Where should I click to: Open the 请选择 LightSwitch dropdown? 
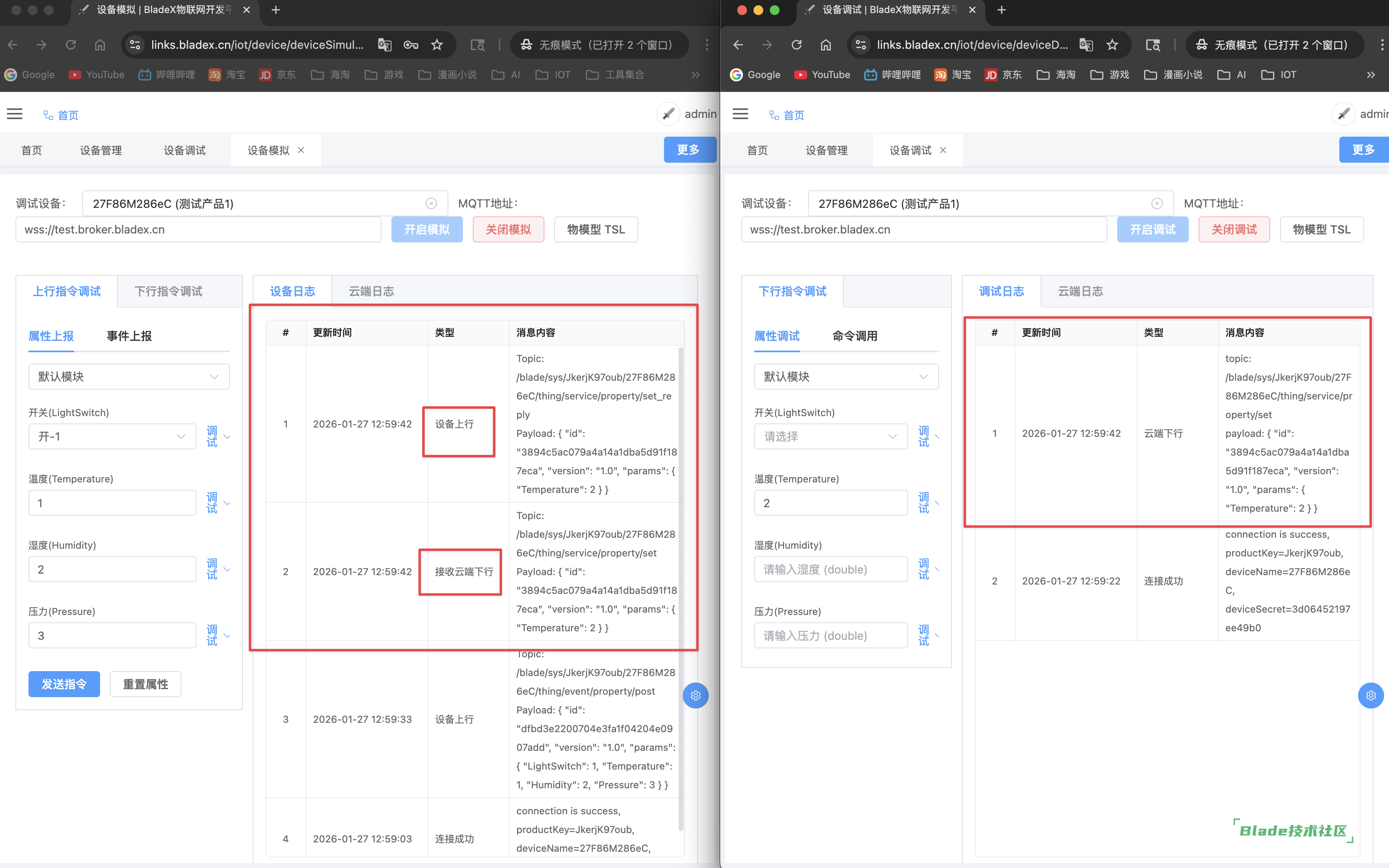[x=830, y=436]
